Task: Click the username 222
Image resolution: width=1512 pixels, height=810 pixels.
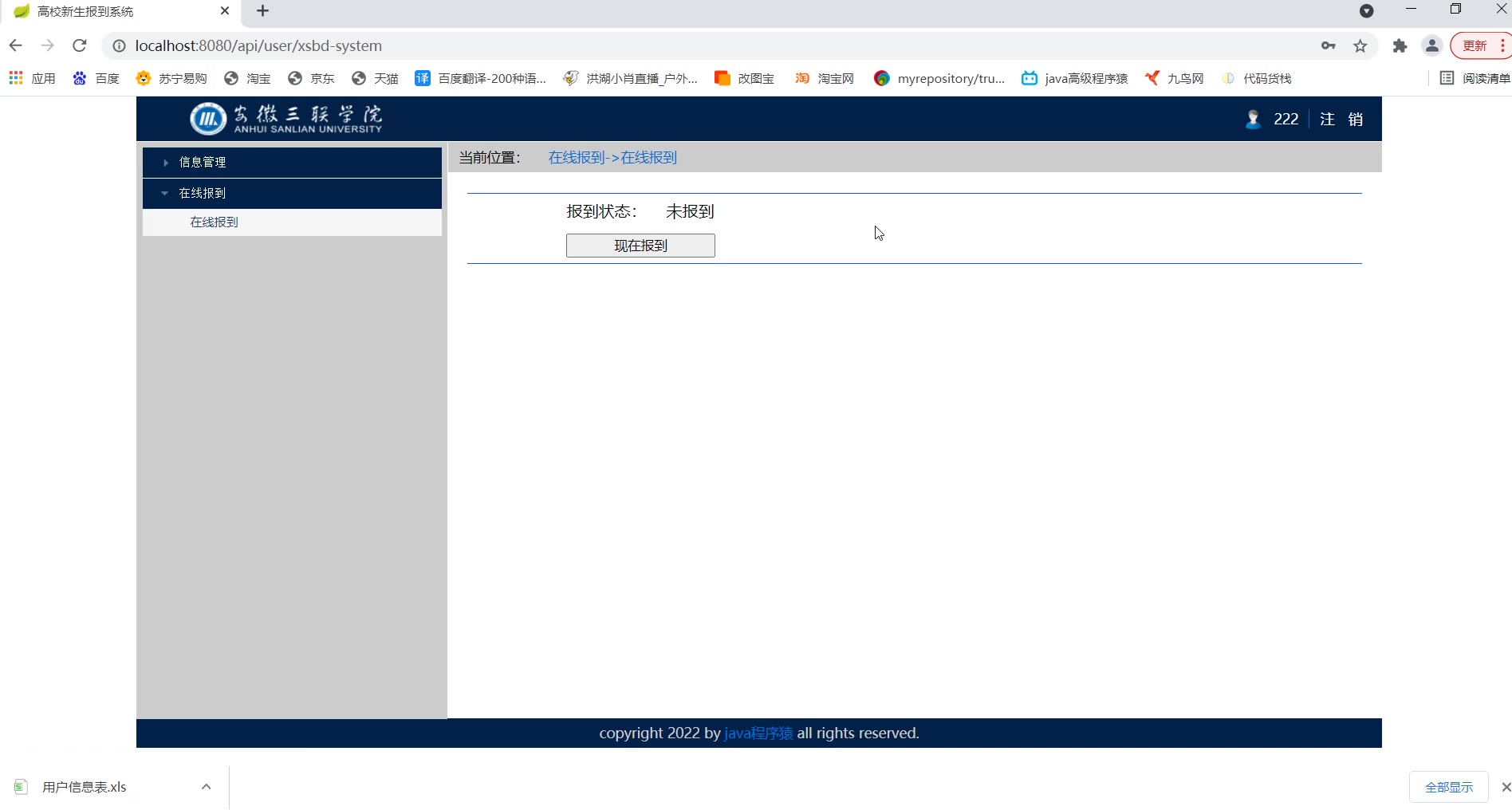Action: [x=1286, y=120]
